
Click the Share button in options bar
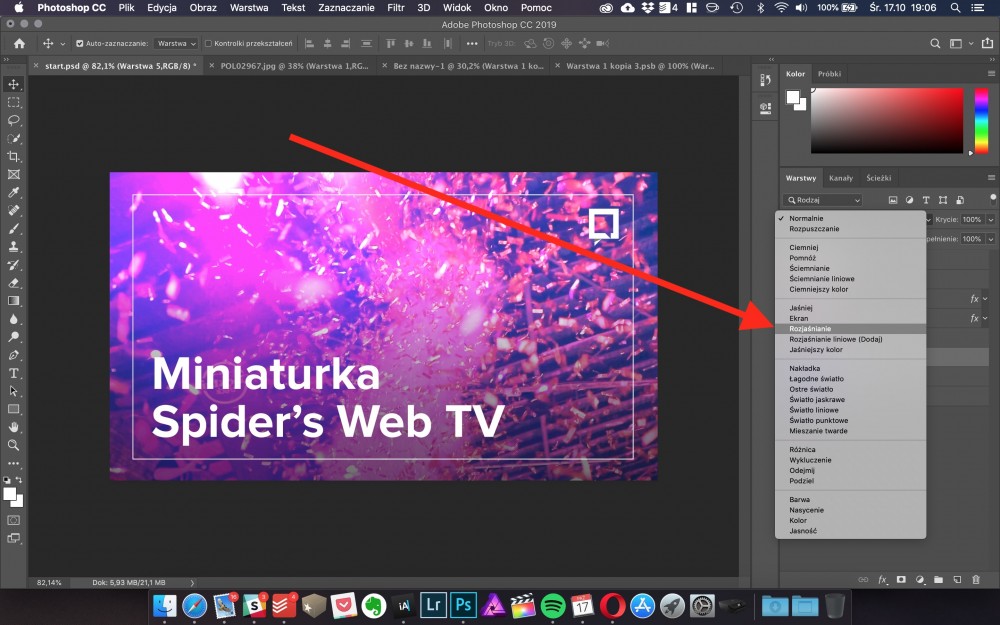click(987, 43)
